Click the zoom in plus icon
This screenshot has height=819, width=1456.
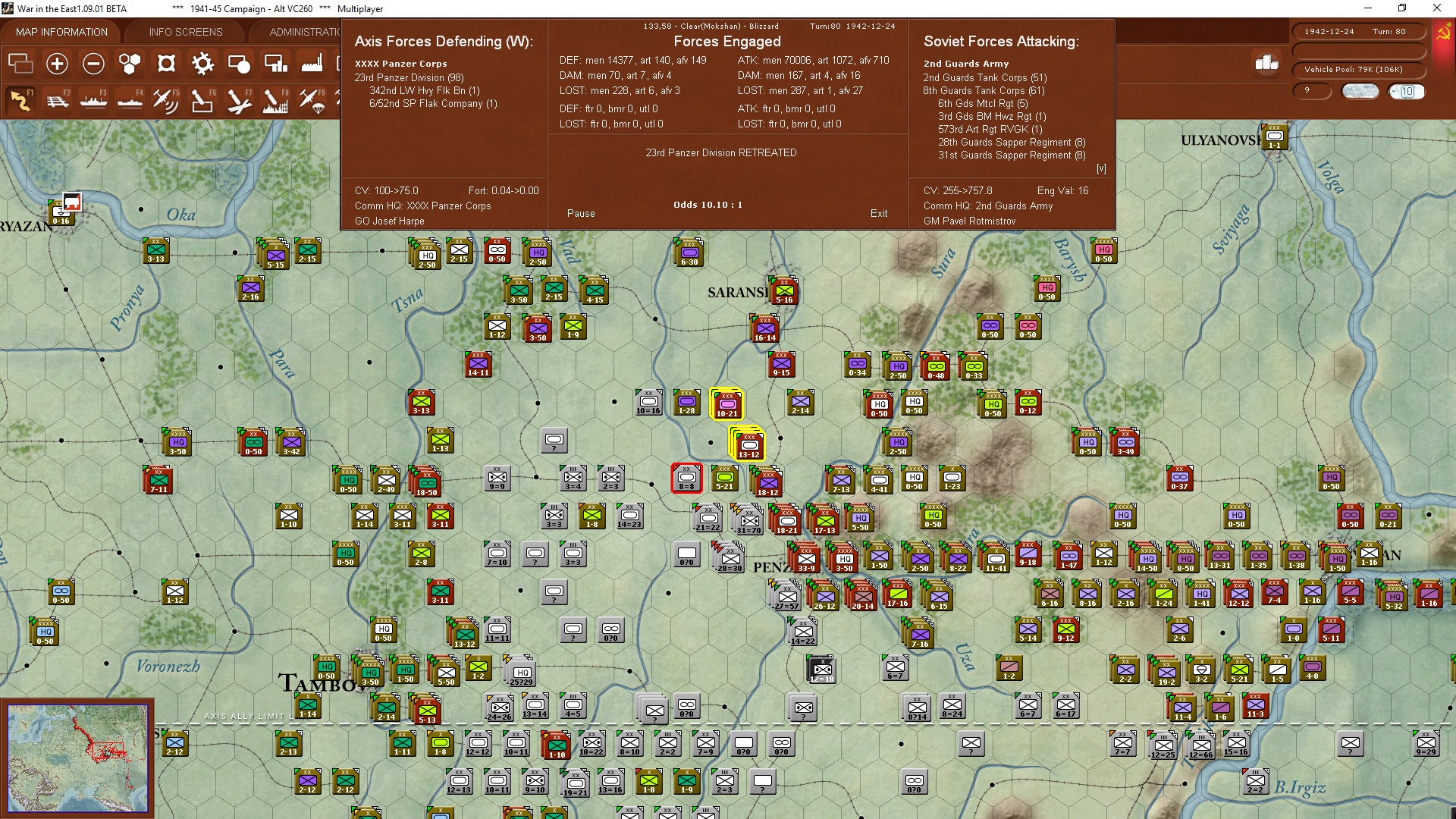pyautogui.click(x=57, y=64)
